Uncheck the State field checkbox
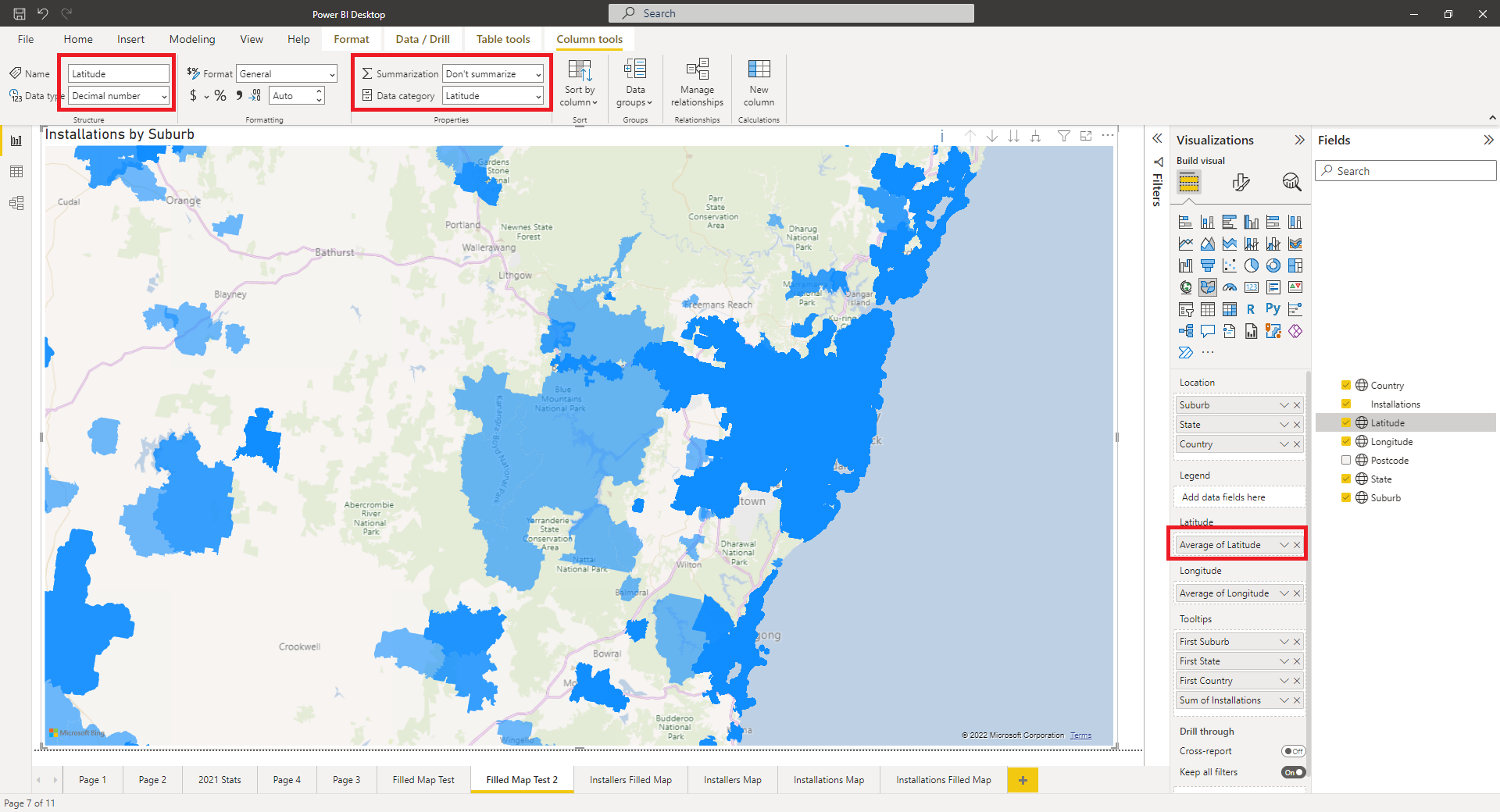The image size is (1500, 812). pyautogui.click(x=1346, y=479)
